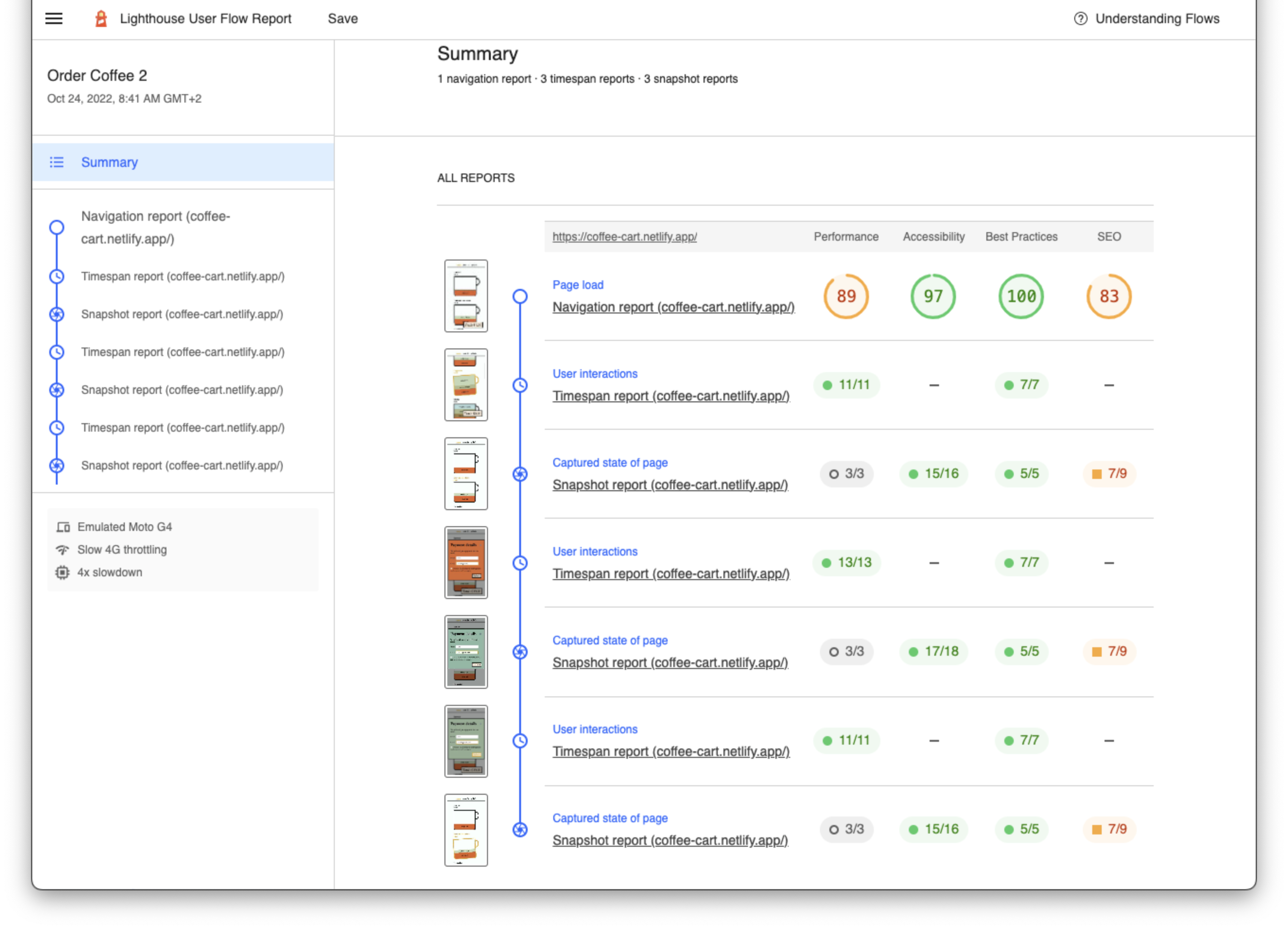Open the orange Payment details screenshot thumbnail
This screenshot has width=1288, height=929.
coord(466,563)
